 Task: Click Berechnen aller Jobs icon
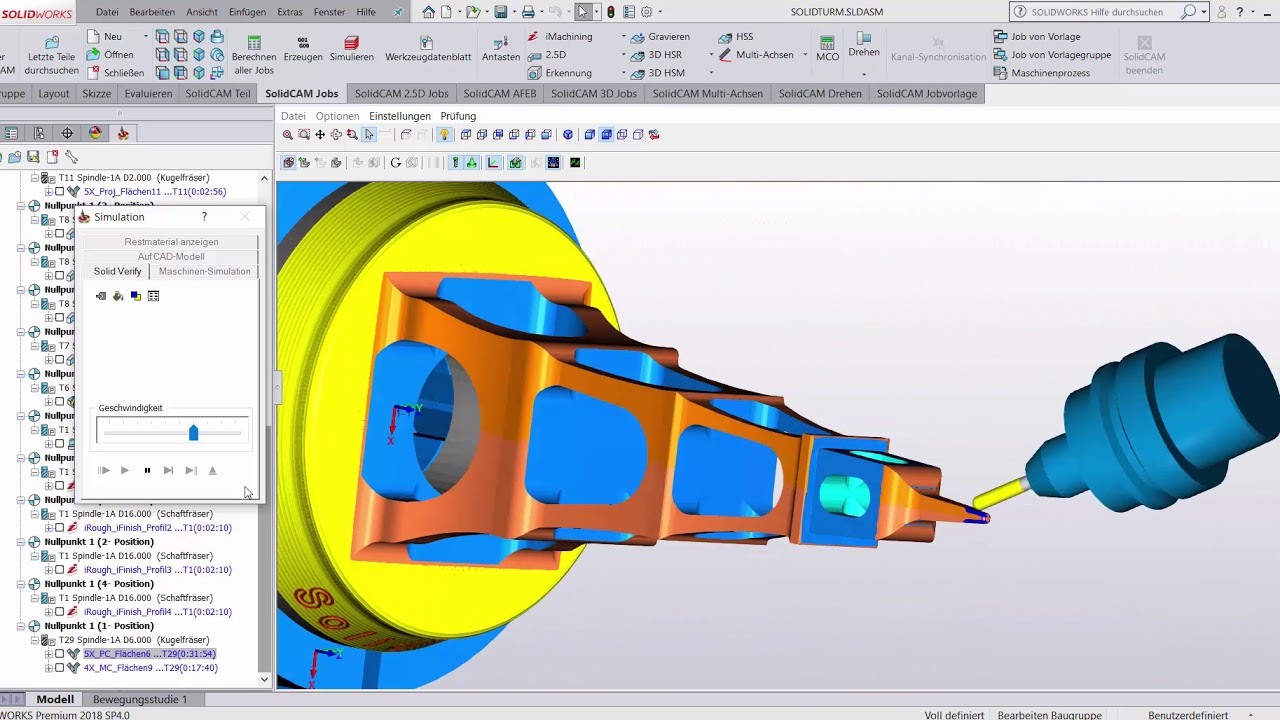(x=254, y=43)
